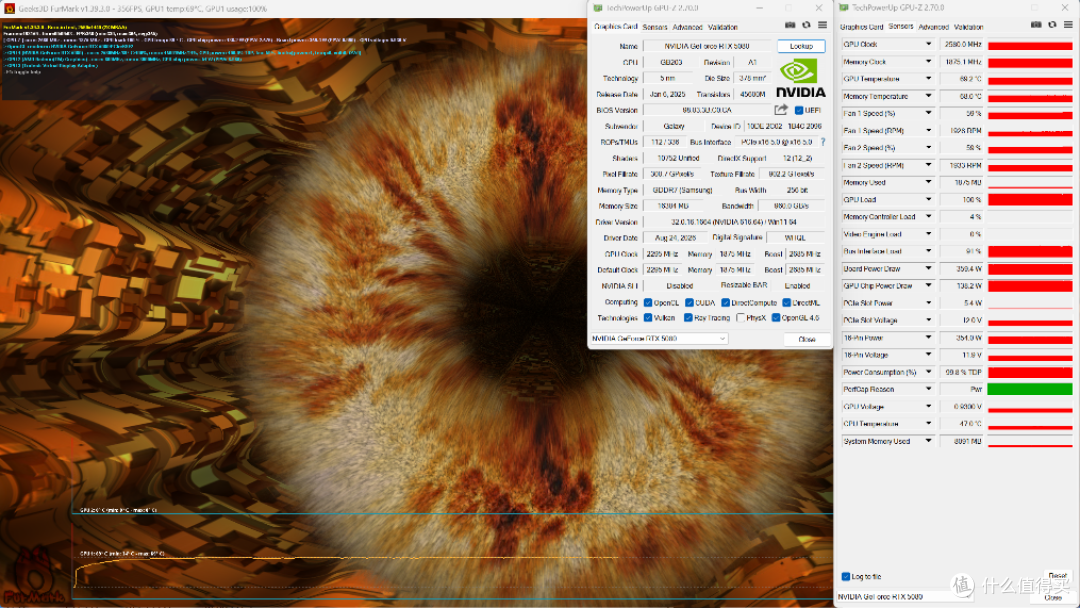Image resolution: width=1080 pixels, height=608 pixels.
Task: Open the System Memory Used dropdown arrow
Action: tap(928, 441)
